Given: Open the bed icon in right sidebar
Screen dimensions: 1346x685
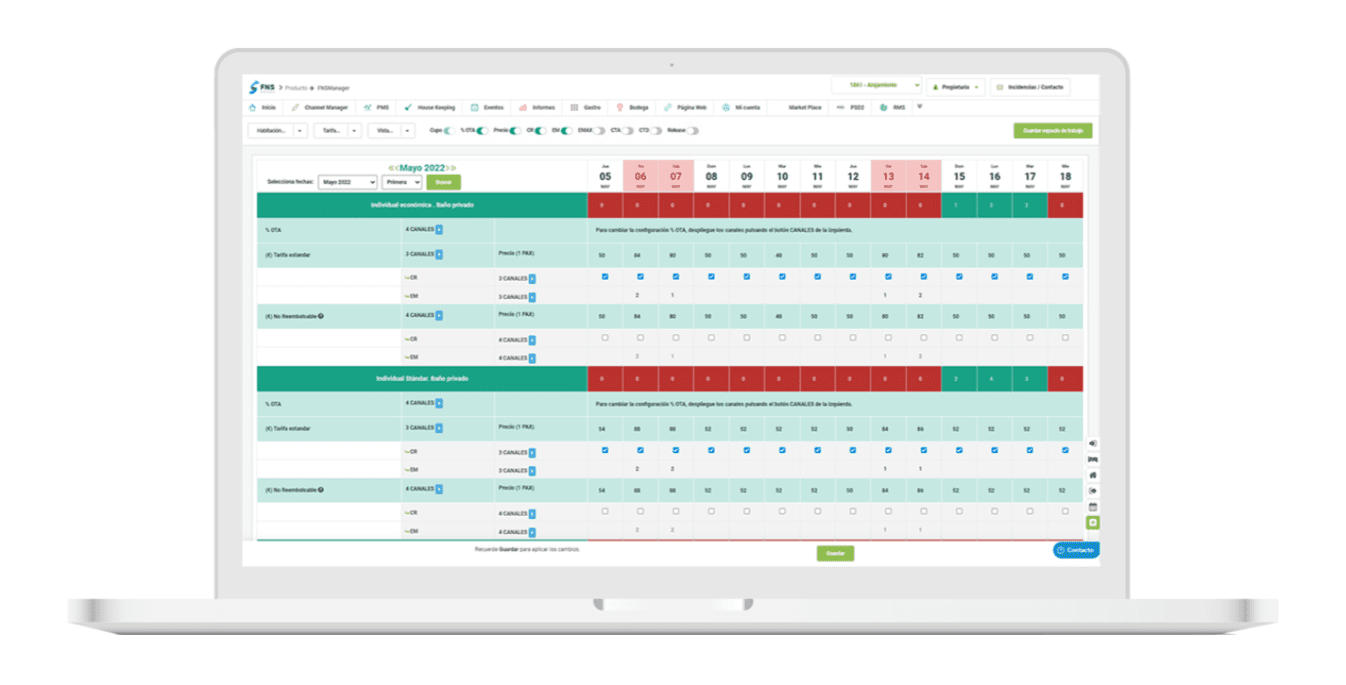Looking at the screenshot, I should (x=1093, y=459).
